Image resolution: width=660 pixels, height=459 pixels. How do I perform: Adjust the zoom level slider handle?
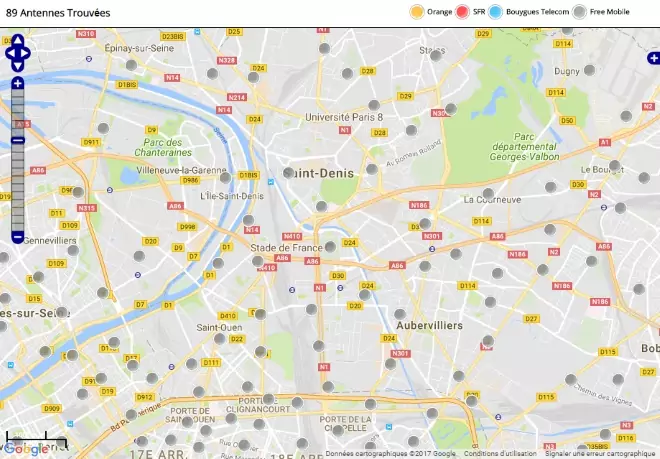pyautogui.click(x=17, y=140)
